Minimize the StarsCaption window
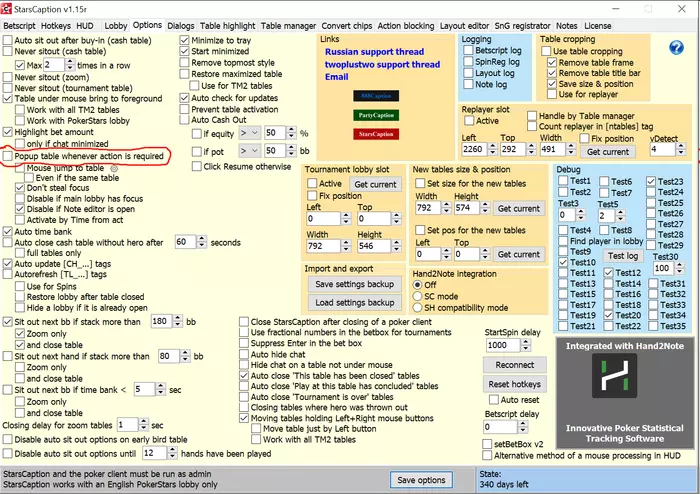The height and width of the screenshot is (494, 700). [616, 9]
